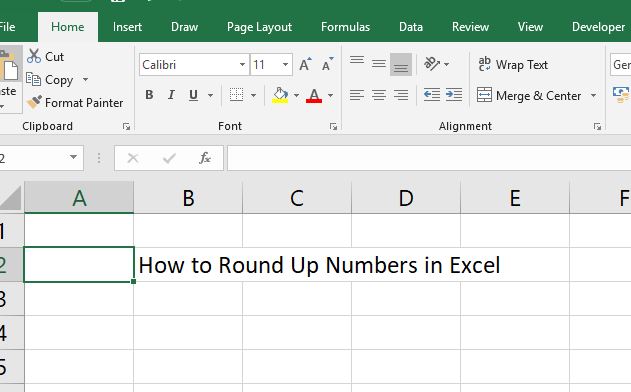The width and height of the screenshot is (631, 392).
Task: Click the Cut scissors icon
Action: pyautogui.click(x=34, y=56)
